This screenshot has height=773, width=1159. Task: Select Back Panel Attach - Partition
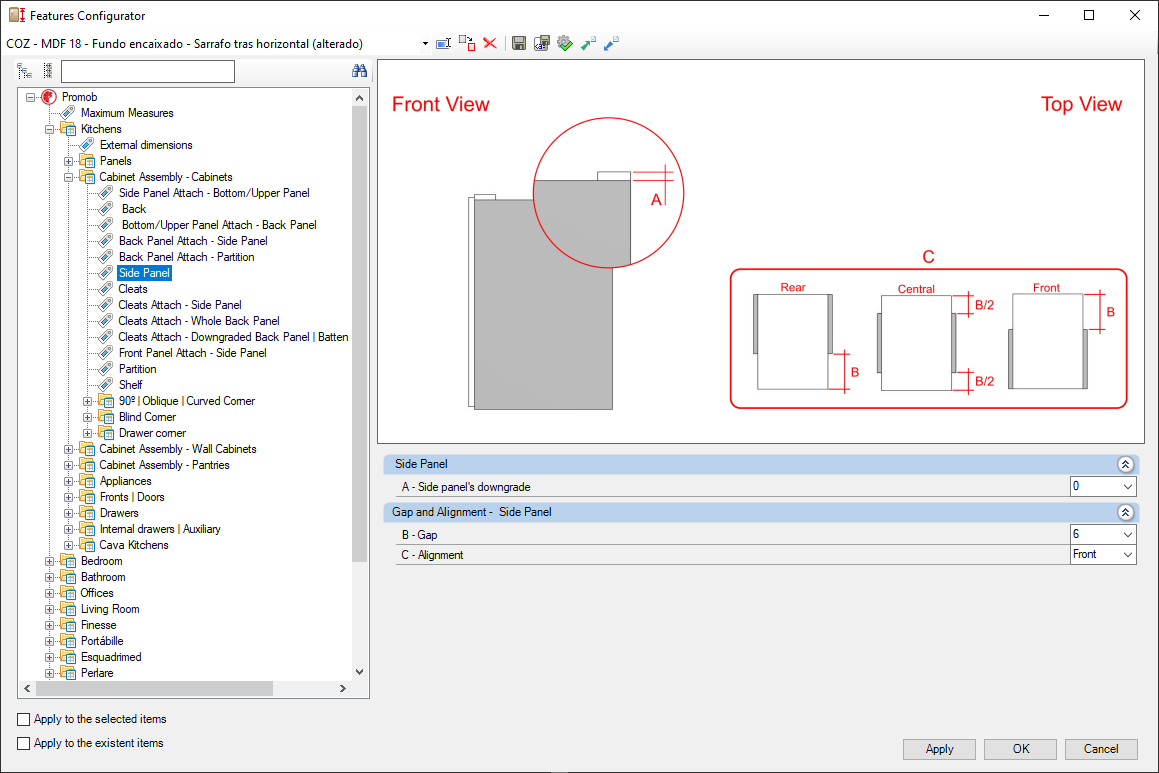[x=186, y=256]
